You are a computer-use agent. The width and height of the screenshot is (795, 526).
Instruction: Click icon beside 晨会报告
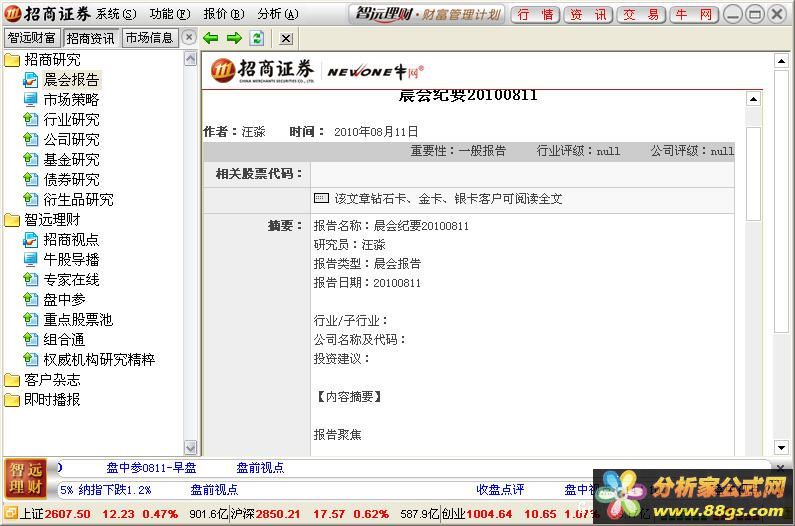(x=30, y=80)
